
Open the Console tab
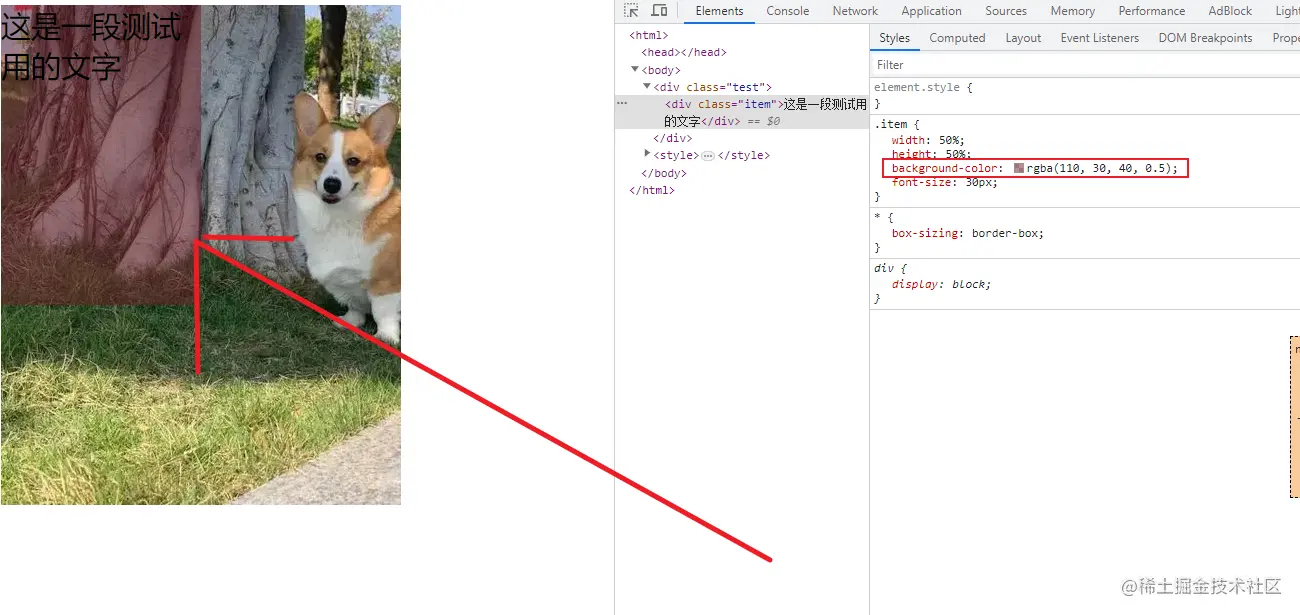[x=788, y=11]
